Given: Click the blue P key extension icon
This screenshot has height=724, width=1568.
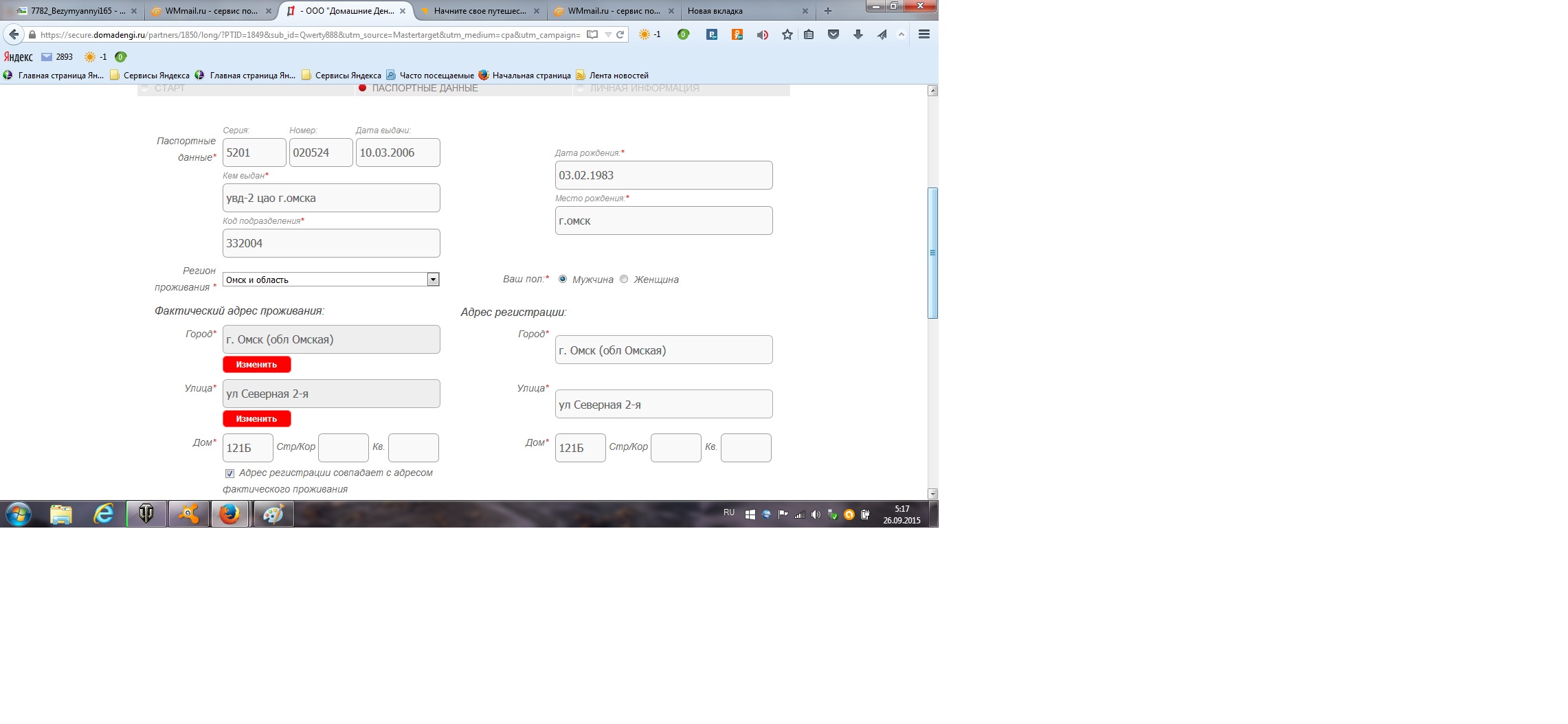Looking at the screenshot, I should [712, 34].
